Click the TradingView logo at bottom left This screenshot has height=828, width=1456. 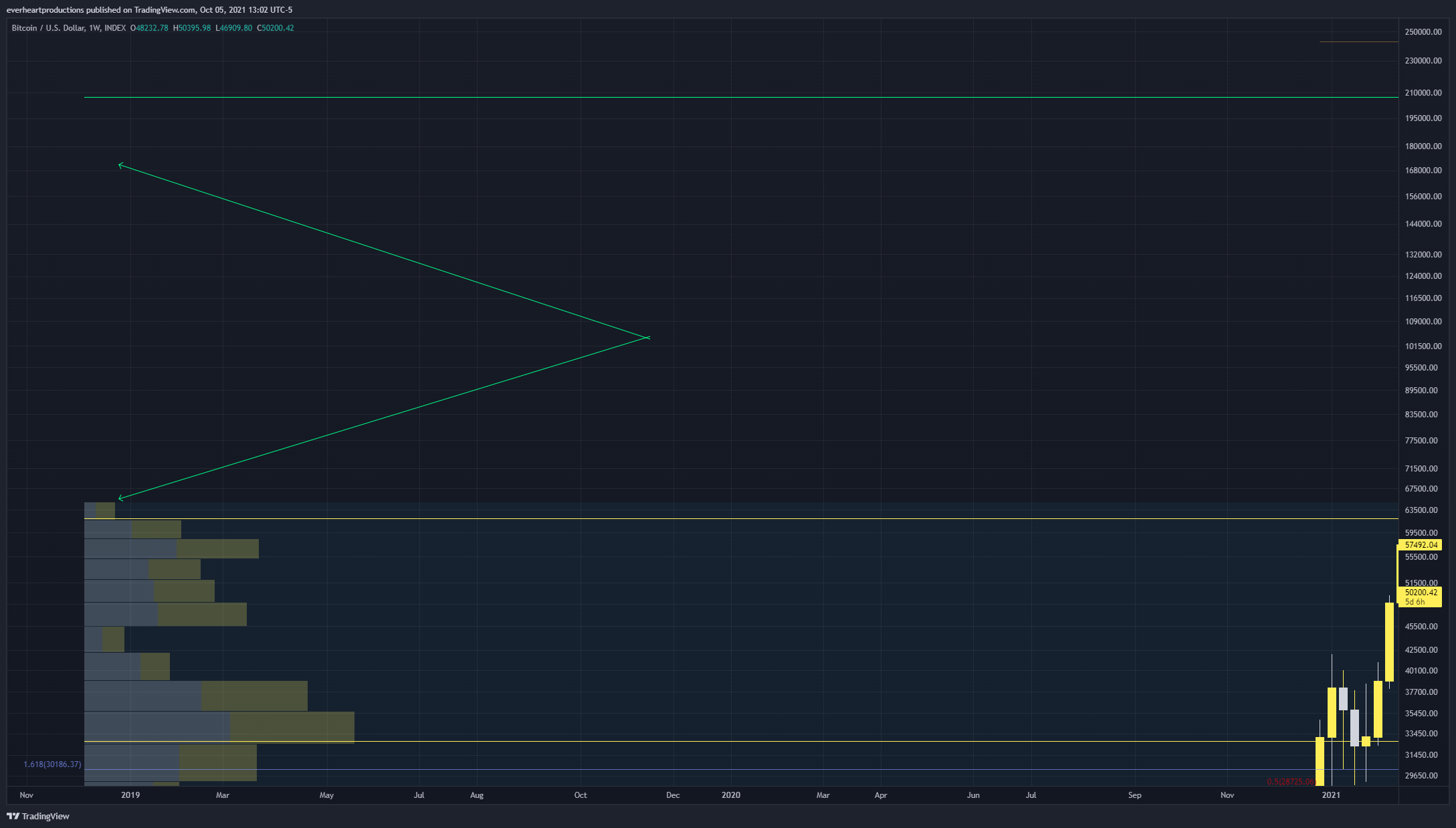point(38,816)
